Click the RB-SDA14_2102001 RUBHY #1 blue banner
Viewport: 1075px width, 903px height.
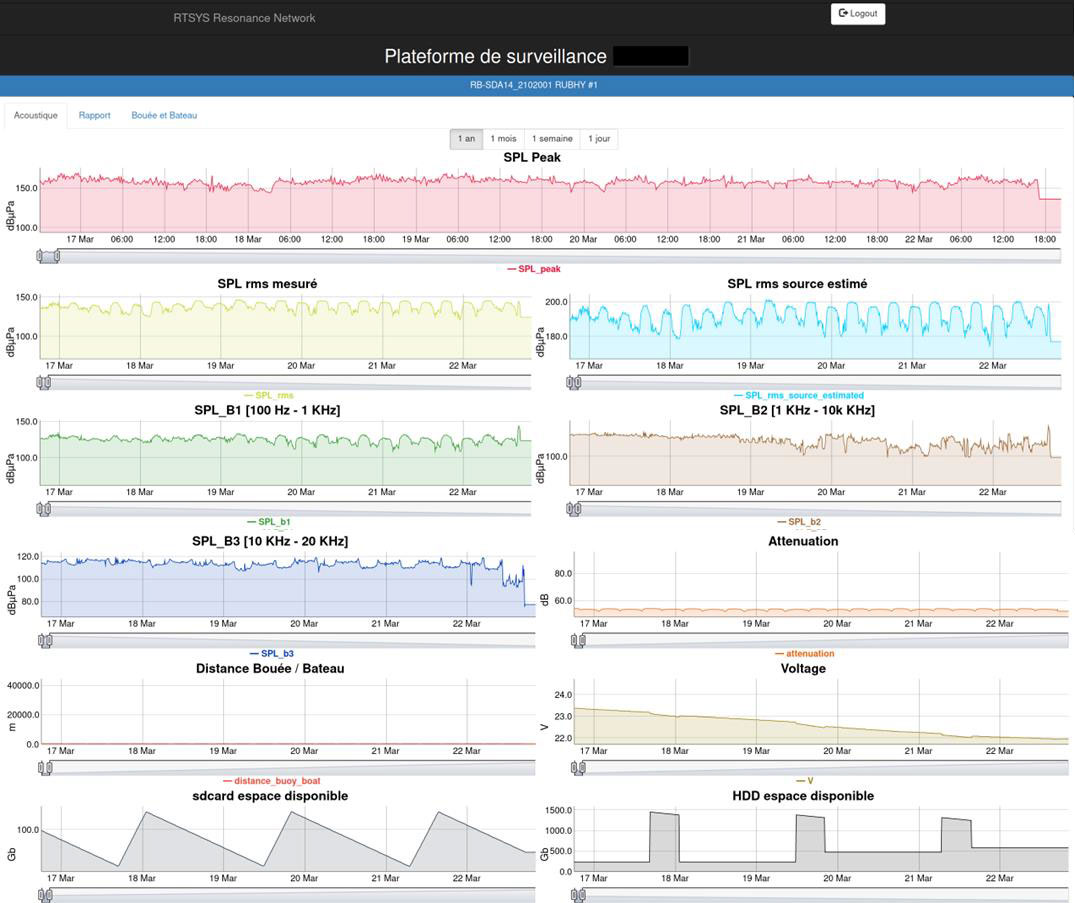click(x=537, y=85)
